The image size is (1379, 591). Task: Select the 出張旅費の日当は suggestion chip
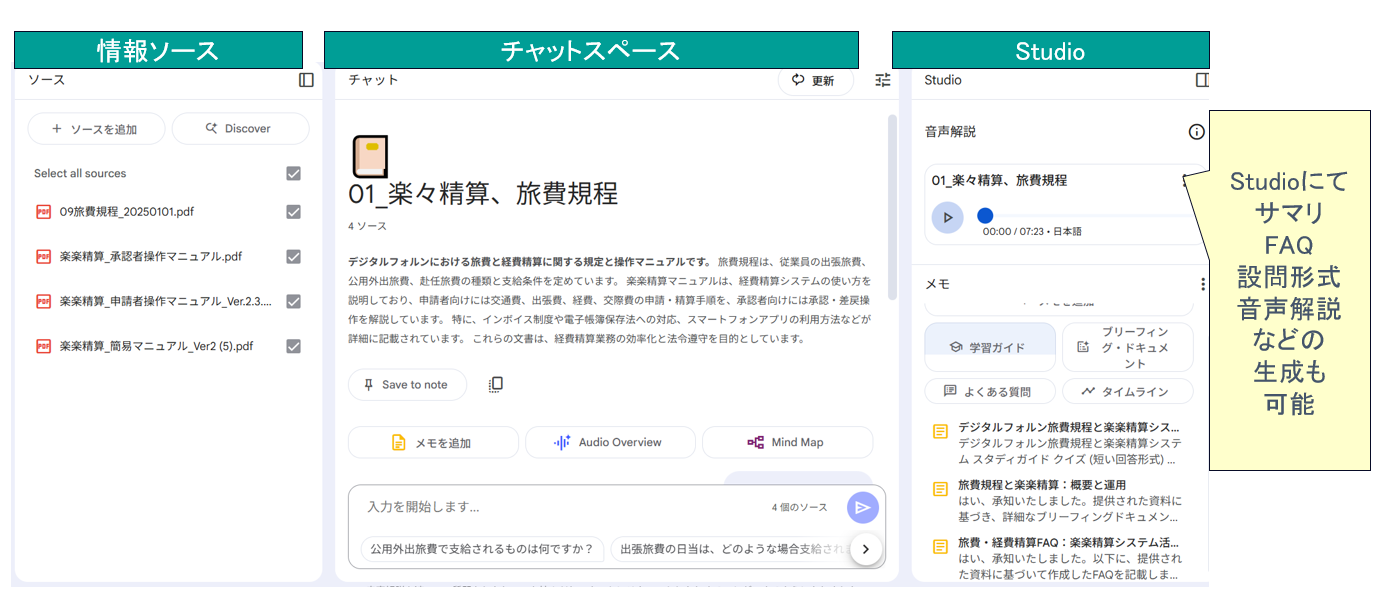pos(731,549)
